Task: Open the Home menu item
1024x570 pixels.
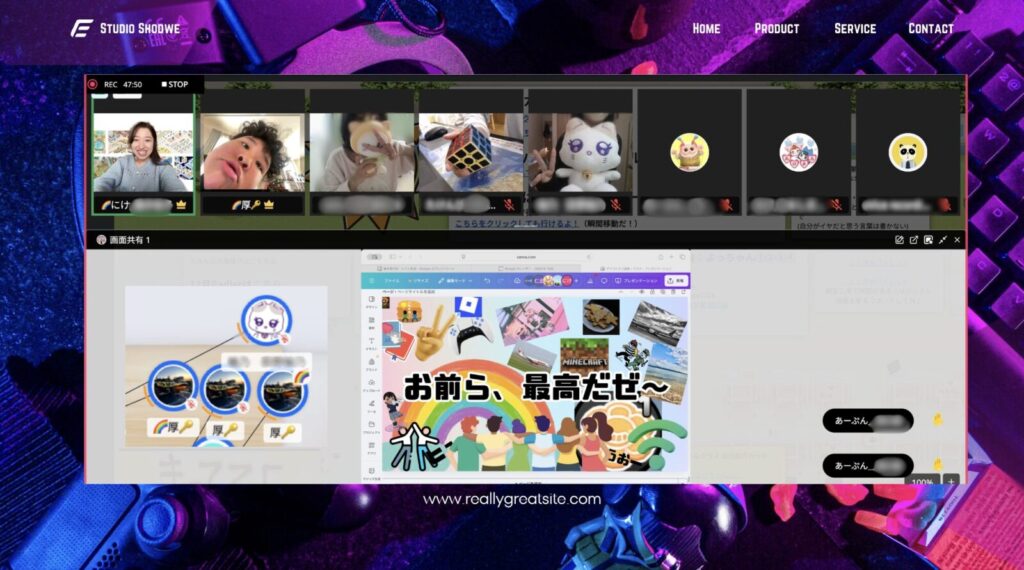Action: click(x=706, y=28)
